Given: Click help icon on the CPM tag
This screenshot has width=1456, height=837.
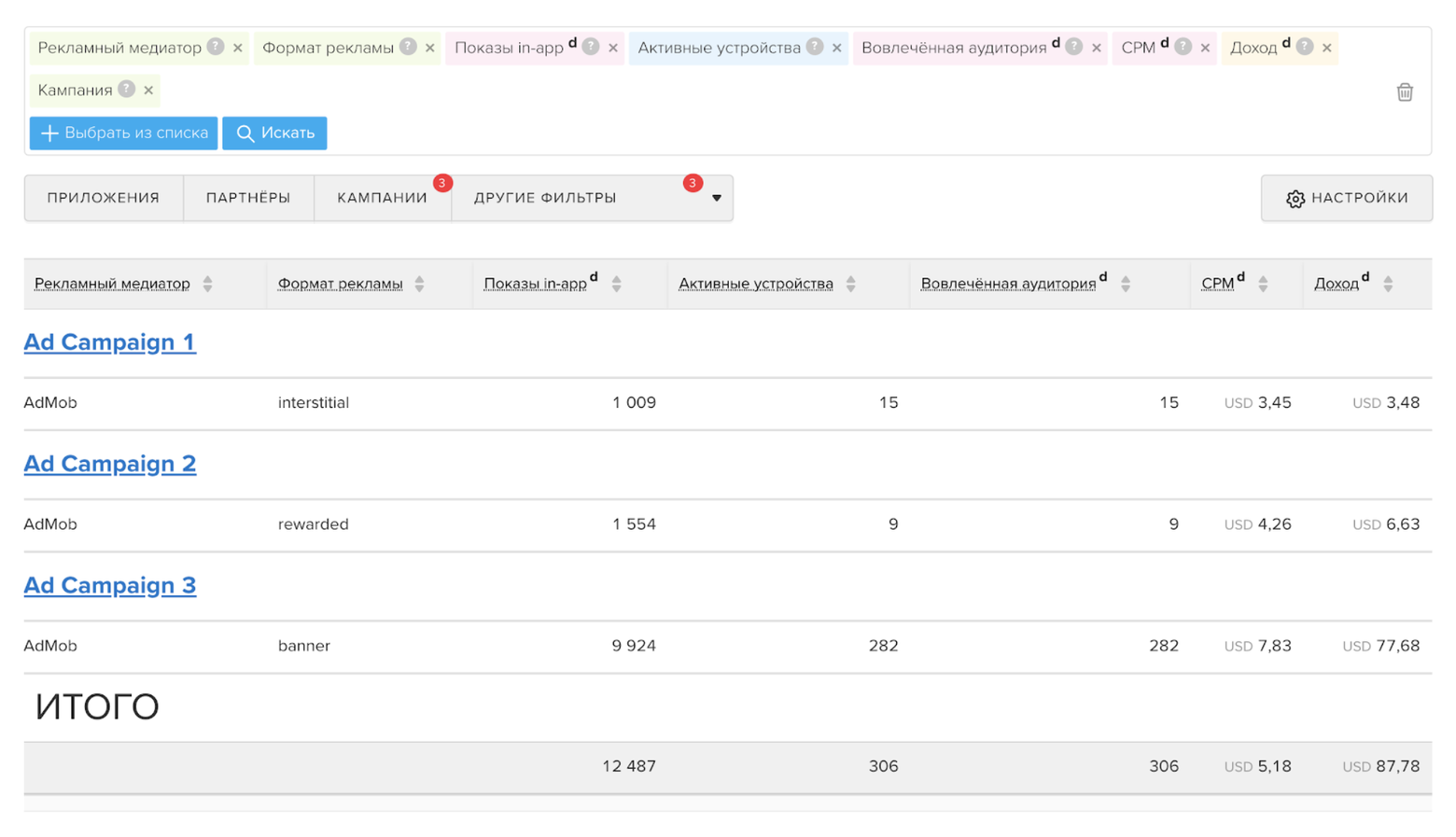Looking at the screenshot, I should 1183,47.
